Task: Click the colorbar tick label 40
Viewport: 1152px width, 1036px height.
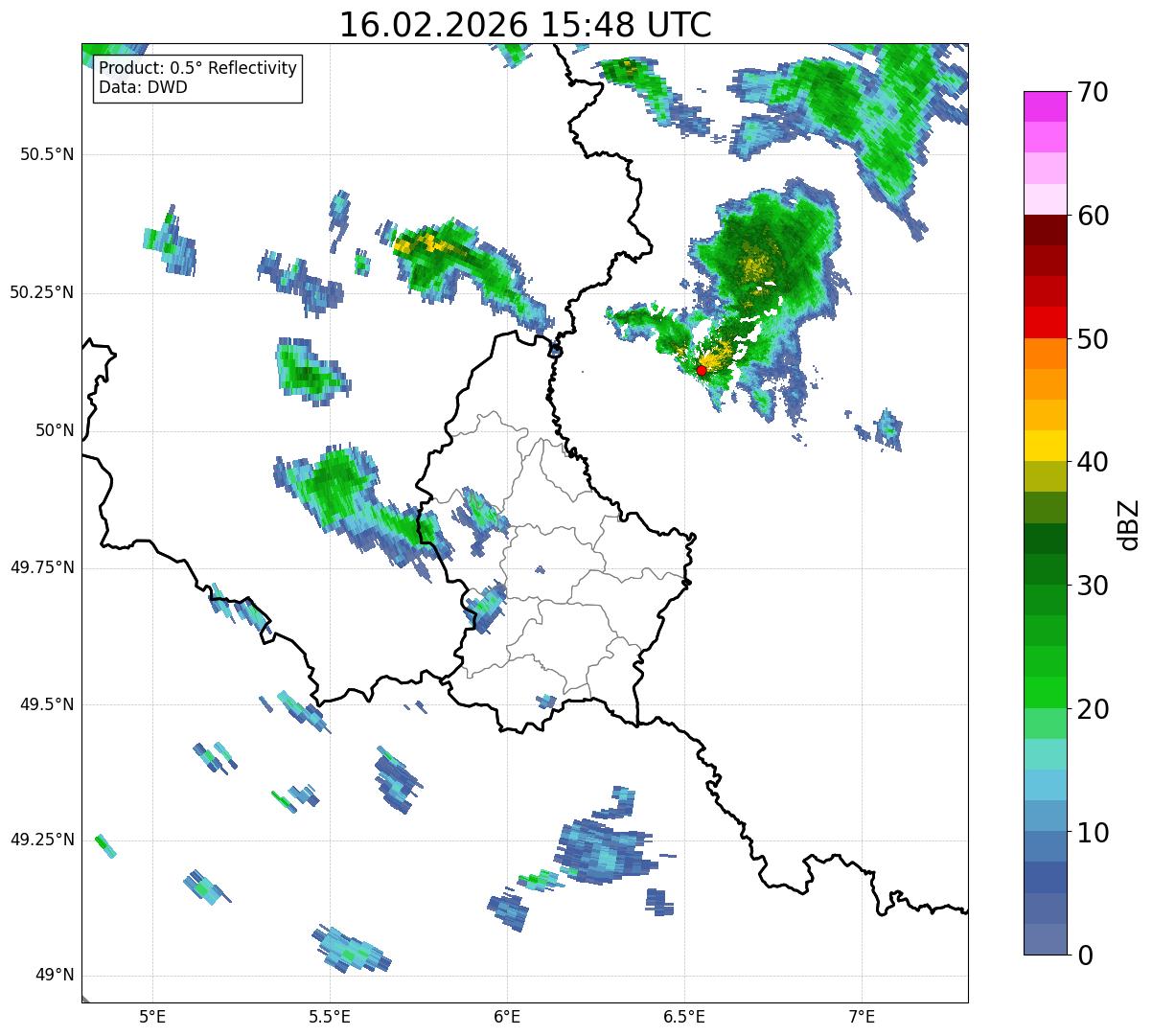Action: 1092,462
